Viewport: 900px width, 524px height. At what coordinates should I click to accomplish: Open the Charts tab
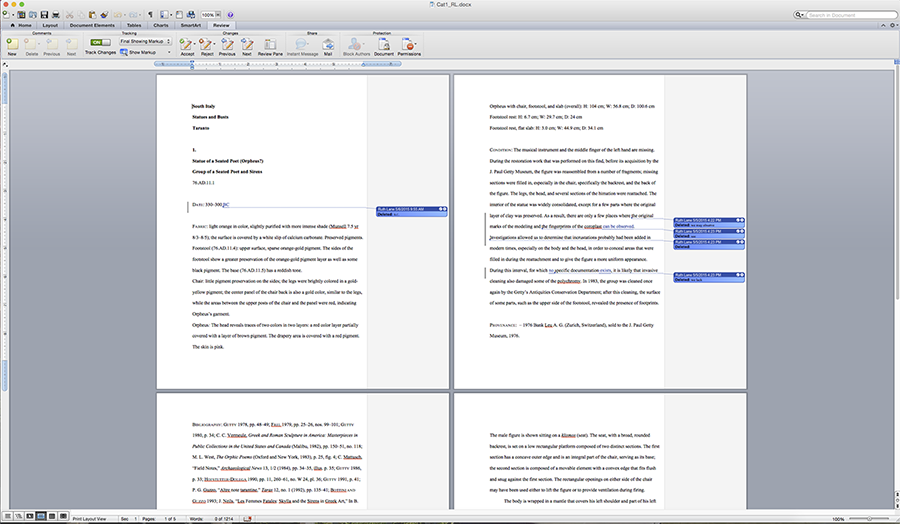161,25
